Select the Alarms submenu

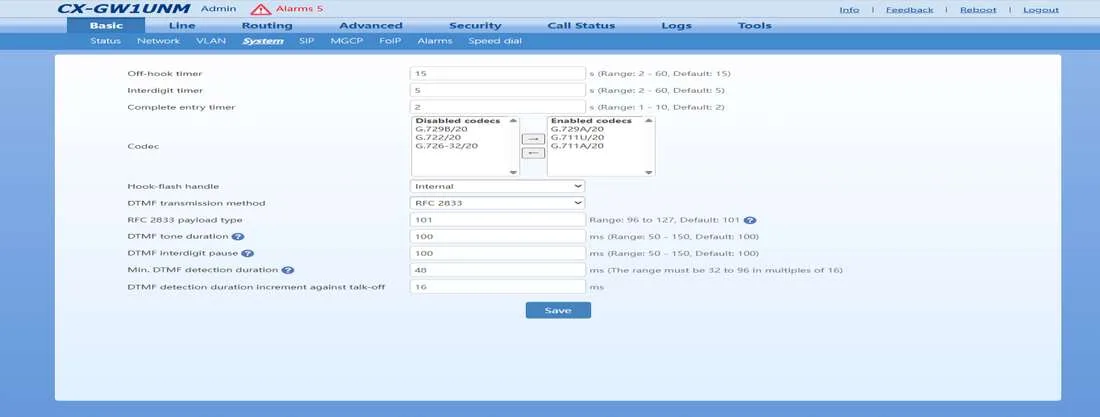click(435, 41)
